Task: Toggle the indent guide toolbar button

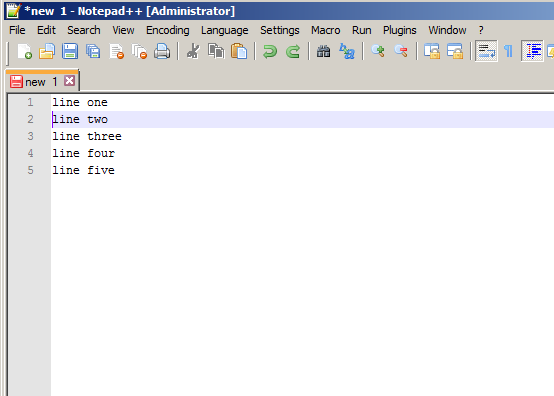Action: (x=532, y=51)
